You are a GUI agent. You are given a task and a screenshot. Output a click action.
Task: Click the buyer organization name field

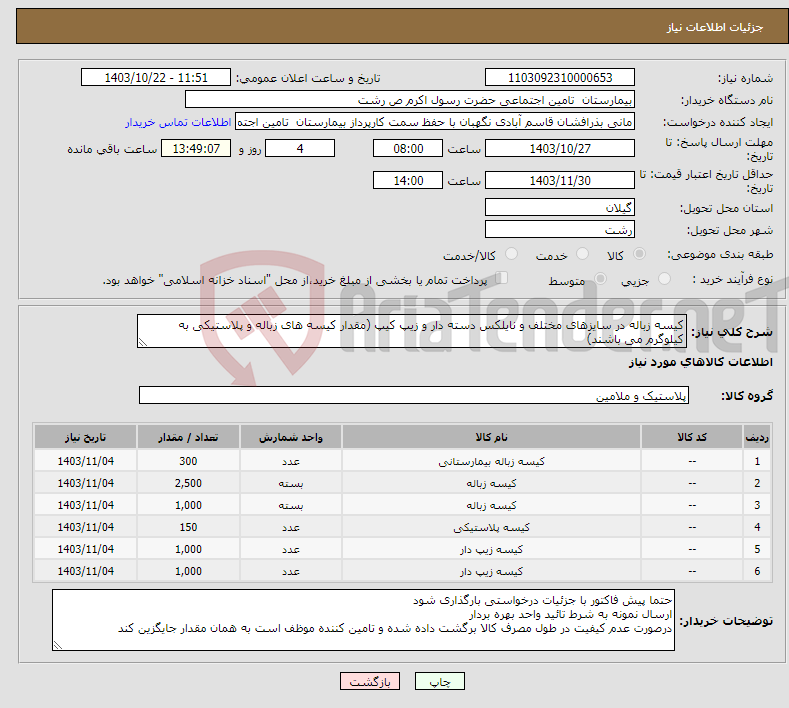410,100
